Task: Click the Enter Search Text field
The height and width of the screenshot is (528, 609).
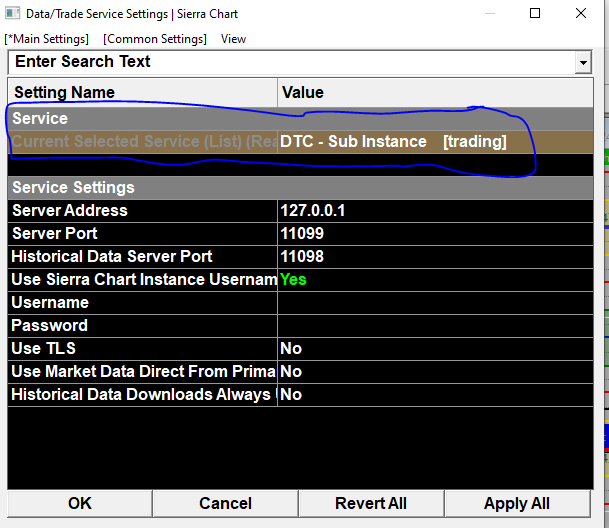Action: click(x=291, y=62)
